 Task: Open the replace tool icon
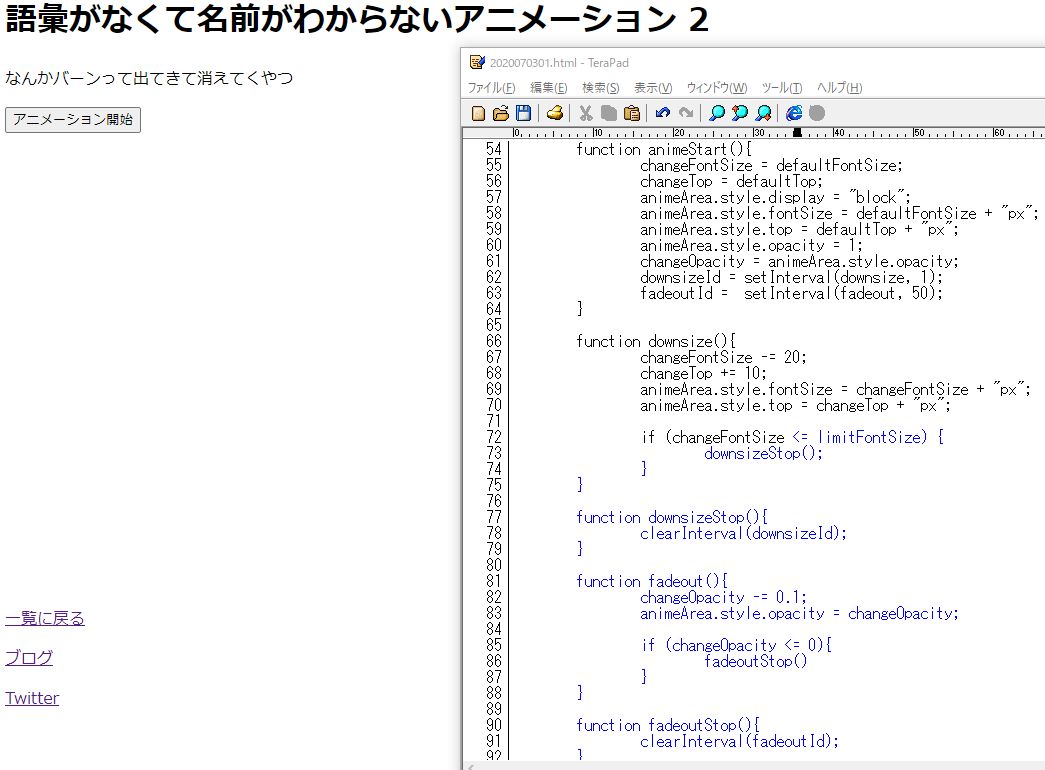click(x=762, y=112)
